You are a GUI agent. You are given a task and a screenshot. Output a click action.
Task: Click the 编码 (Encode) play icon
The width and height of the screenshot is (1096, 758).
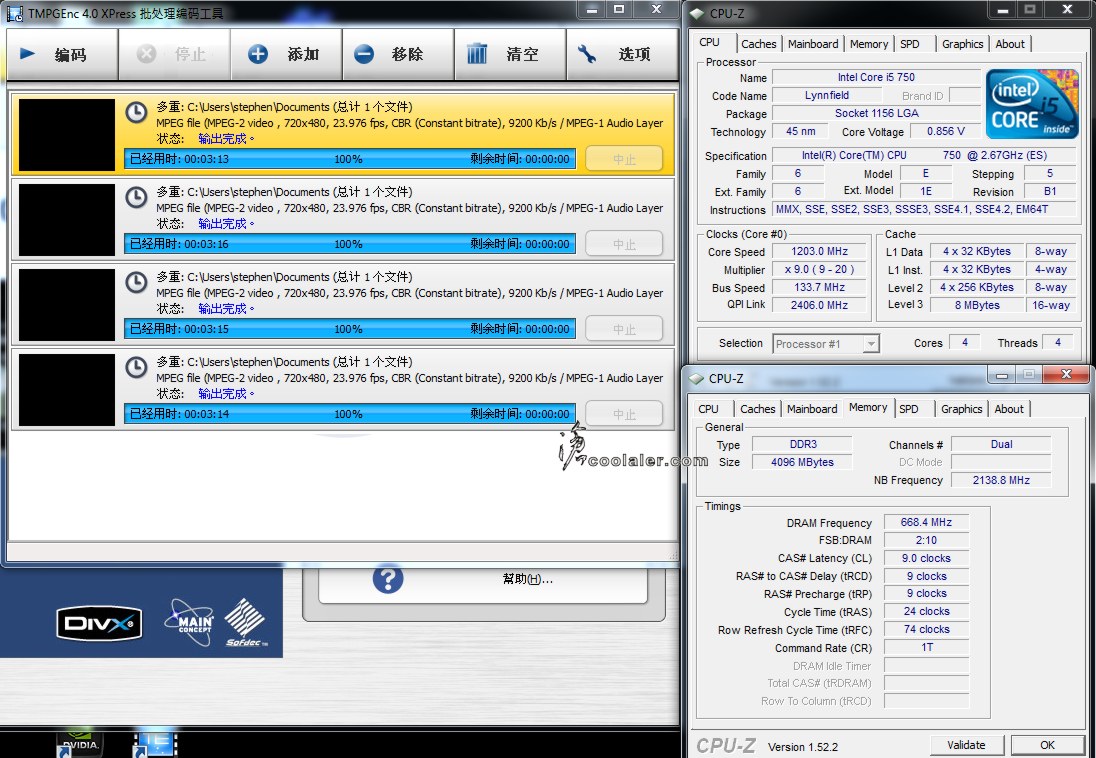click(x=27, y=54)
